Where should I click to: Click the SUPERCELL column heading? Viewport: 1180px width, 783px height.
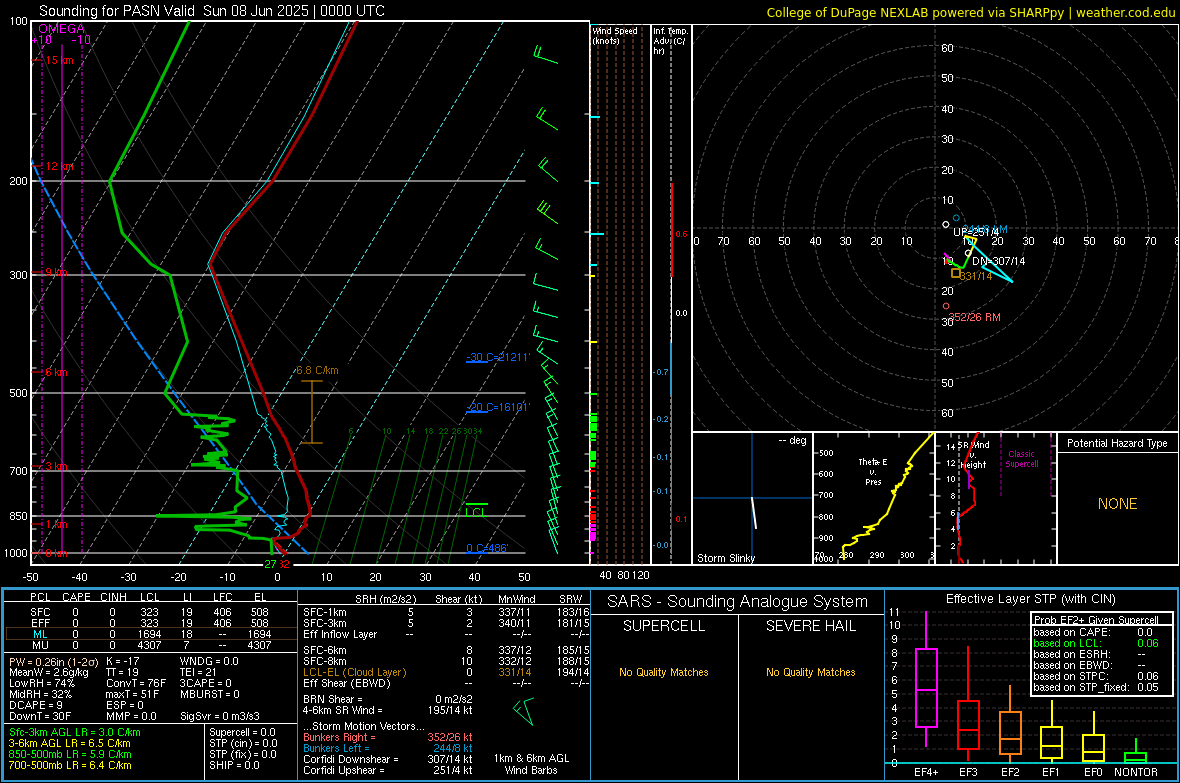(x=664, y=626)
